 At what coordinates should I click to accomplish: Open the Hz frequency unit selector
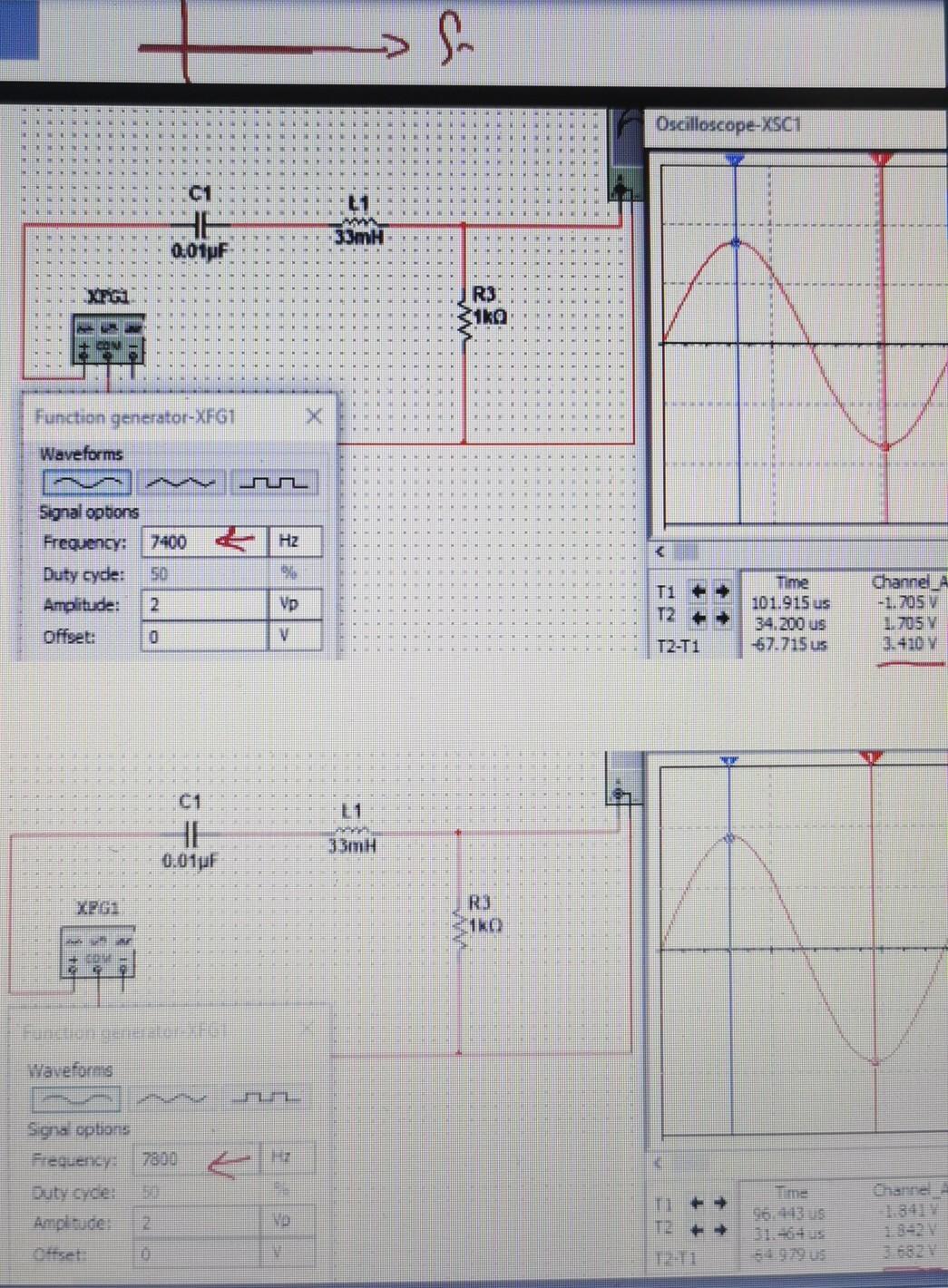point(296,542)
